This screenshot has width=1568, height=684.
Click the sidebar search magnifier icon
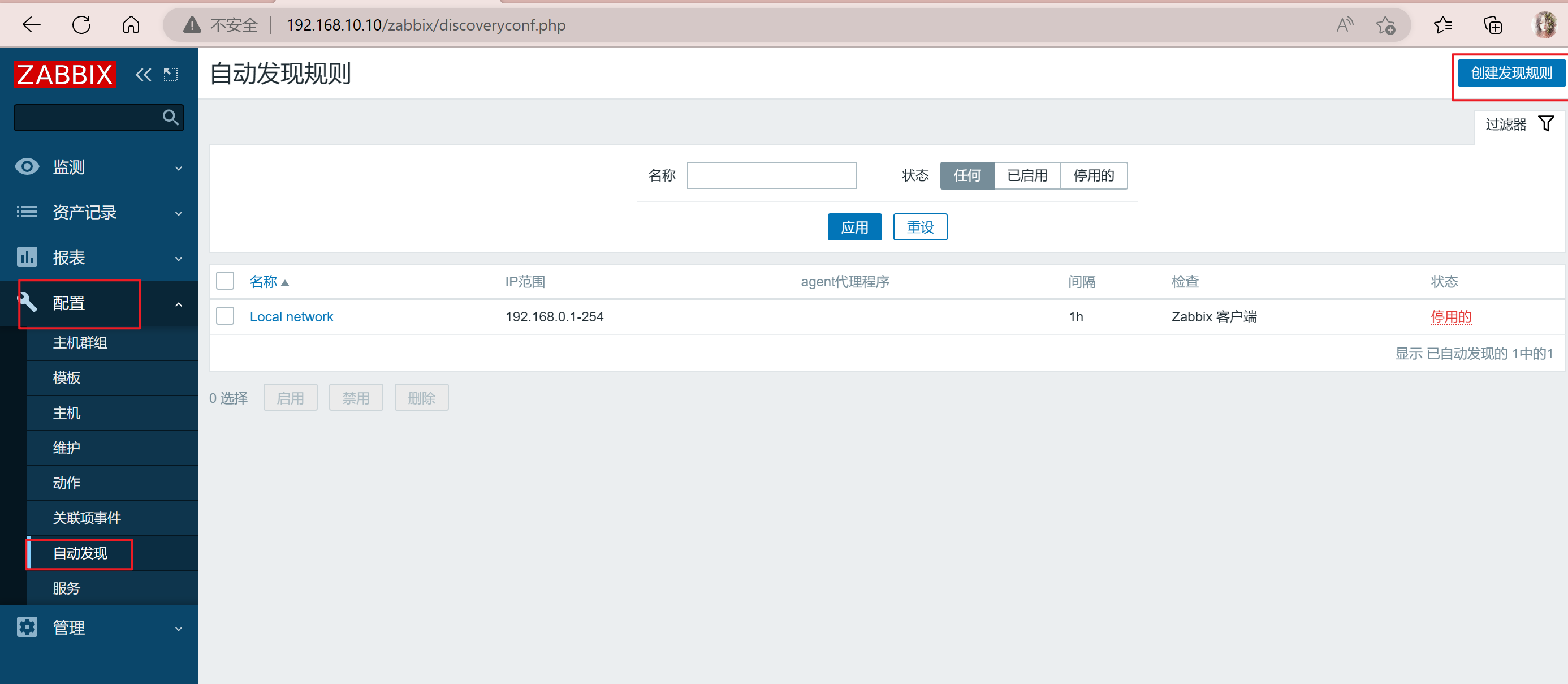tap(170, 118)
